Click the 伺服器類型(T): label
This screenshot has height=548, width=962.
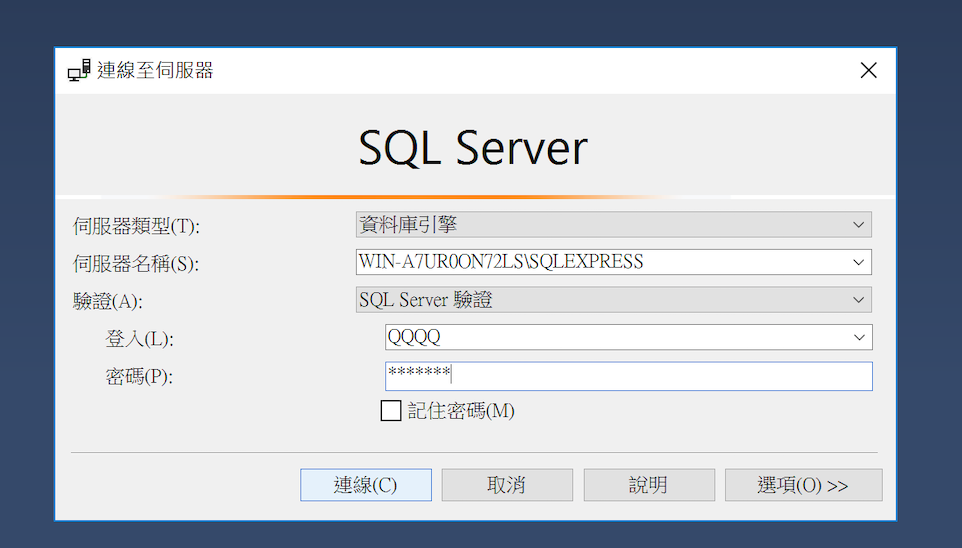point(136,226)
